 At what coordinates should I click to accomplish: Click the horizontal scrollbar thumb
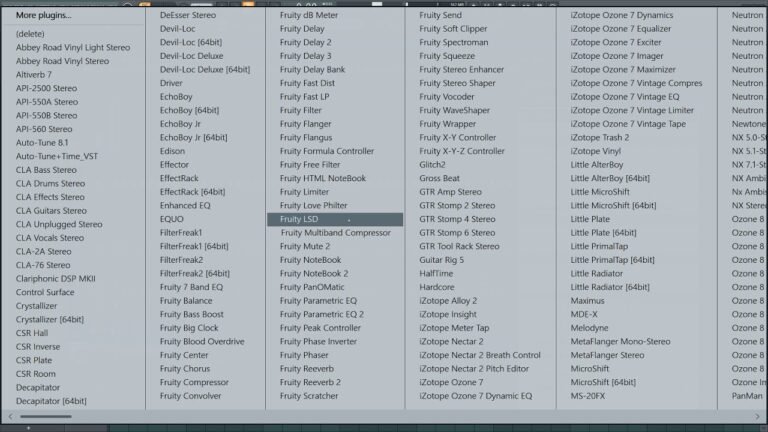(x=46, y=416)
